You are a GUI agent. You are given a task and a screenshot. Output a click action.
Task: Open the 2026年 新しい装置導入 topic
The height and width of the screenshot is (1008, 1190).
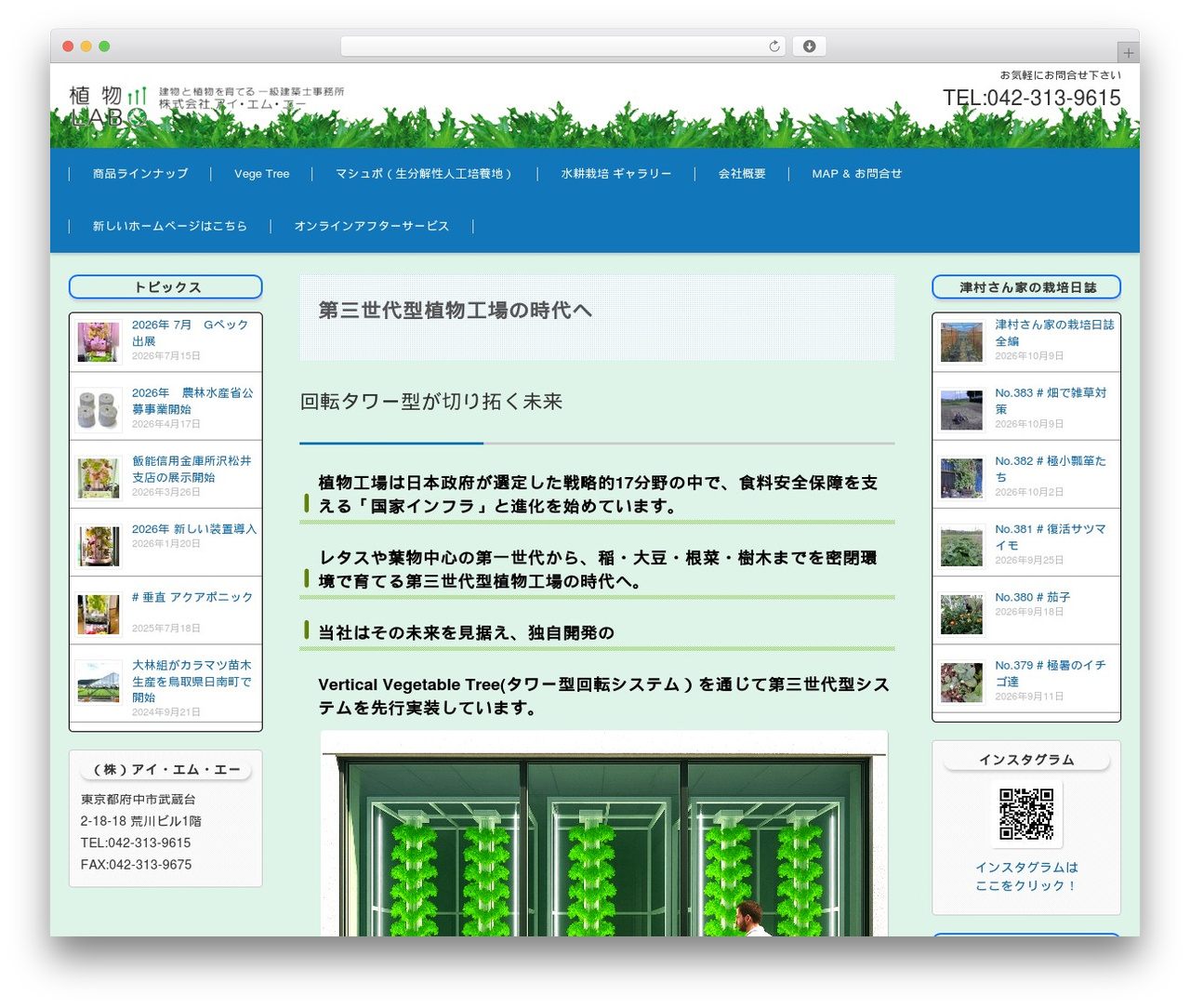click(x=194, y=529)
